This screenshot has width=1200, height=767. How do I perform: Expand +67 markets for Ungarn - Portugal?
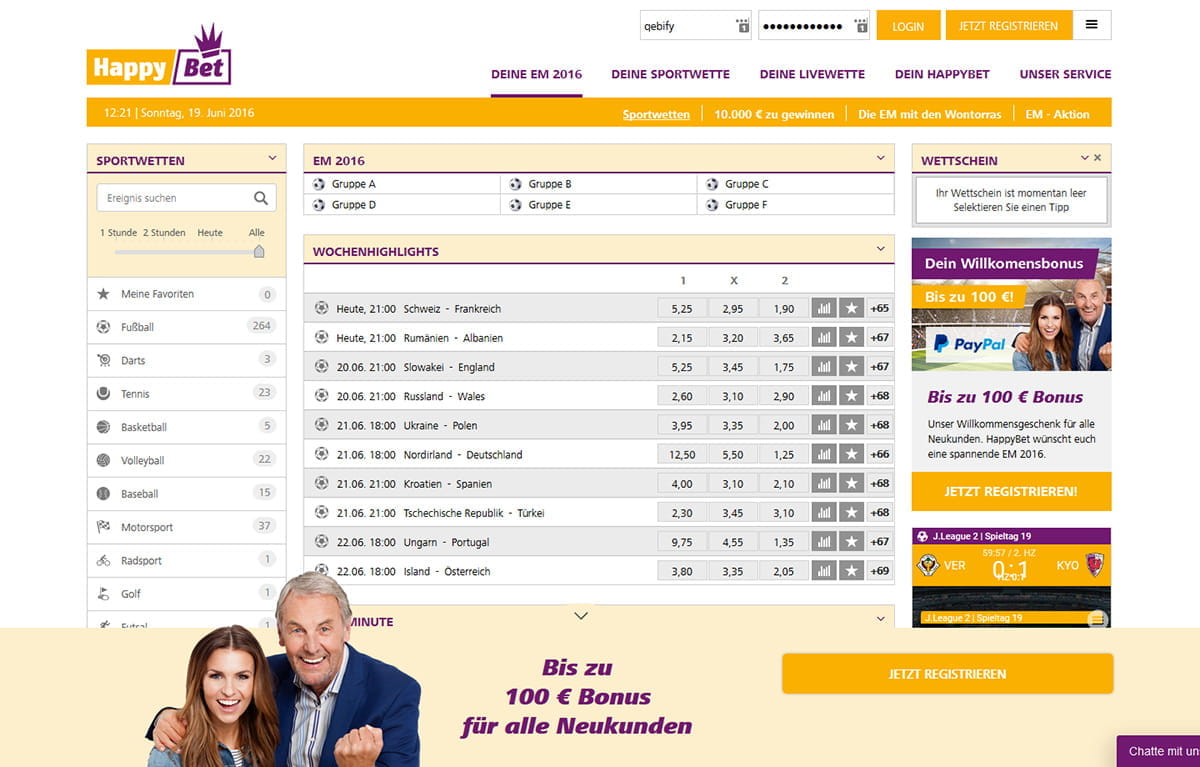pos(880,541)
